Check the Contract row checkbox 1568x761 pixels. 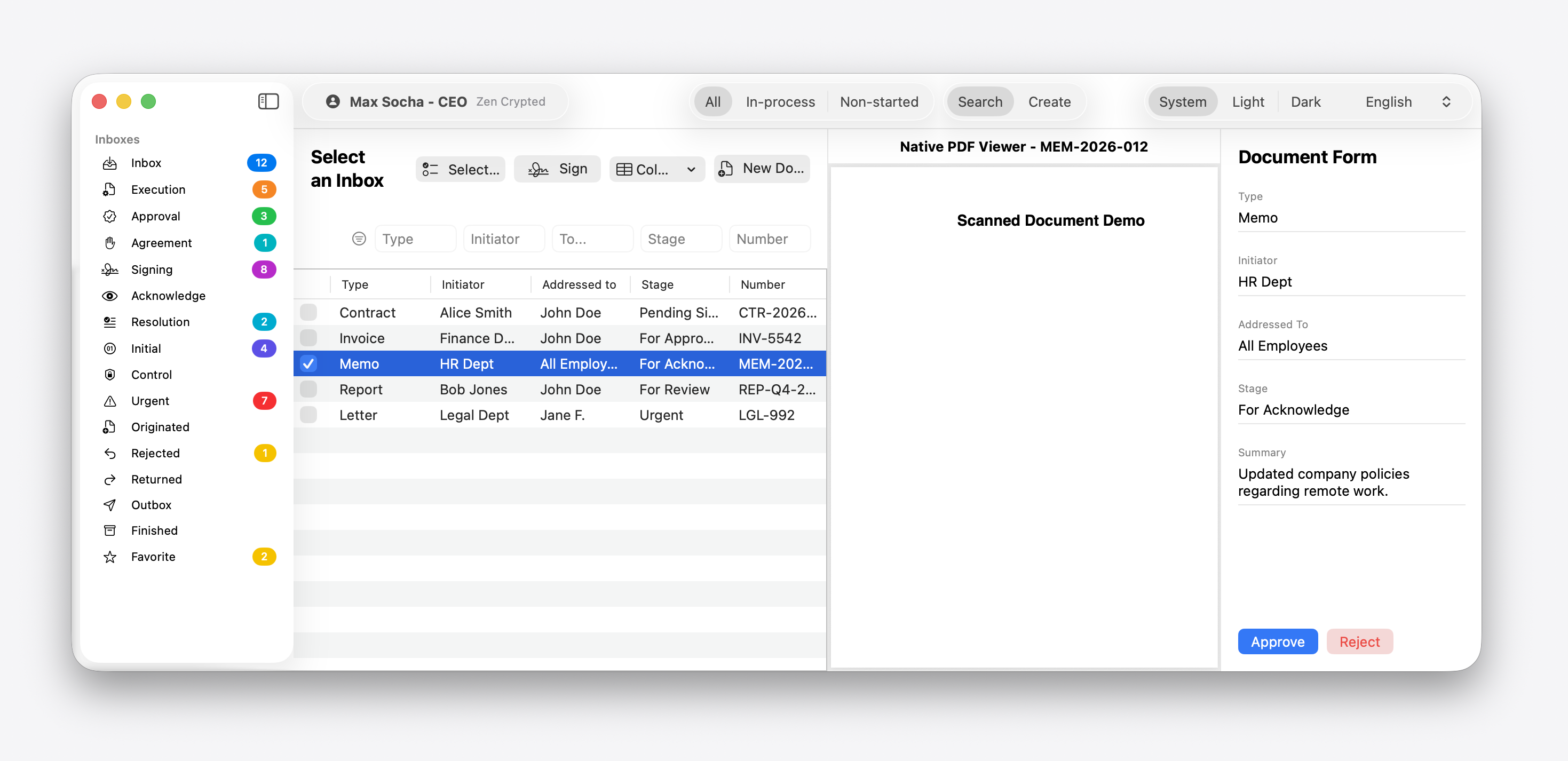point(308,312)
